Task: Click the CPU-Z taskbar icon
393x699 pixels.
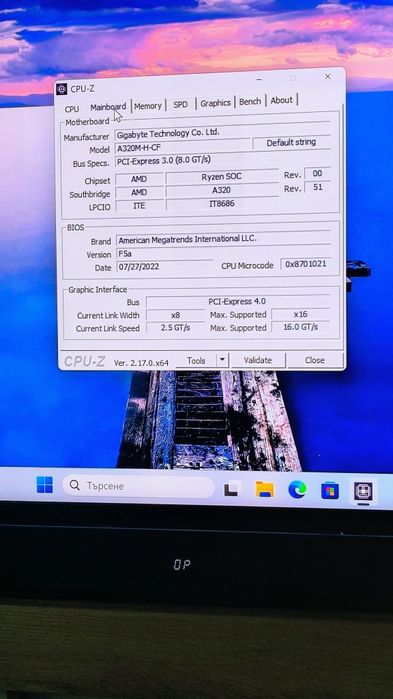Action: [x=363, y=492]
